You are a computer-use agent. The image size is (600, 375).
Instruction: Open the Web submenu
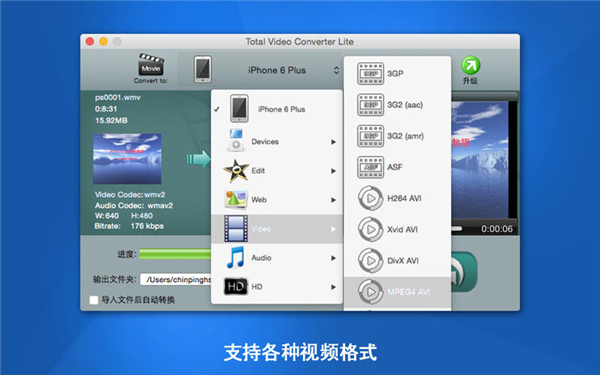point(277,200)
